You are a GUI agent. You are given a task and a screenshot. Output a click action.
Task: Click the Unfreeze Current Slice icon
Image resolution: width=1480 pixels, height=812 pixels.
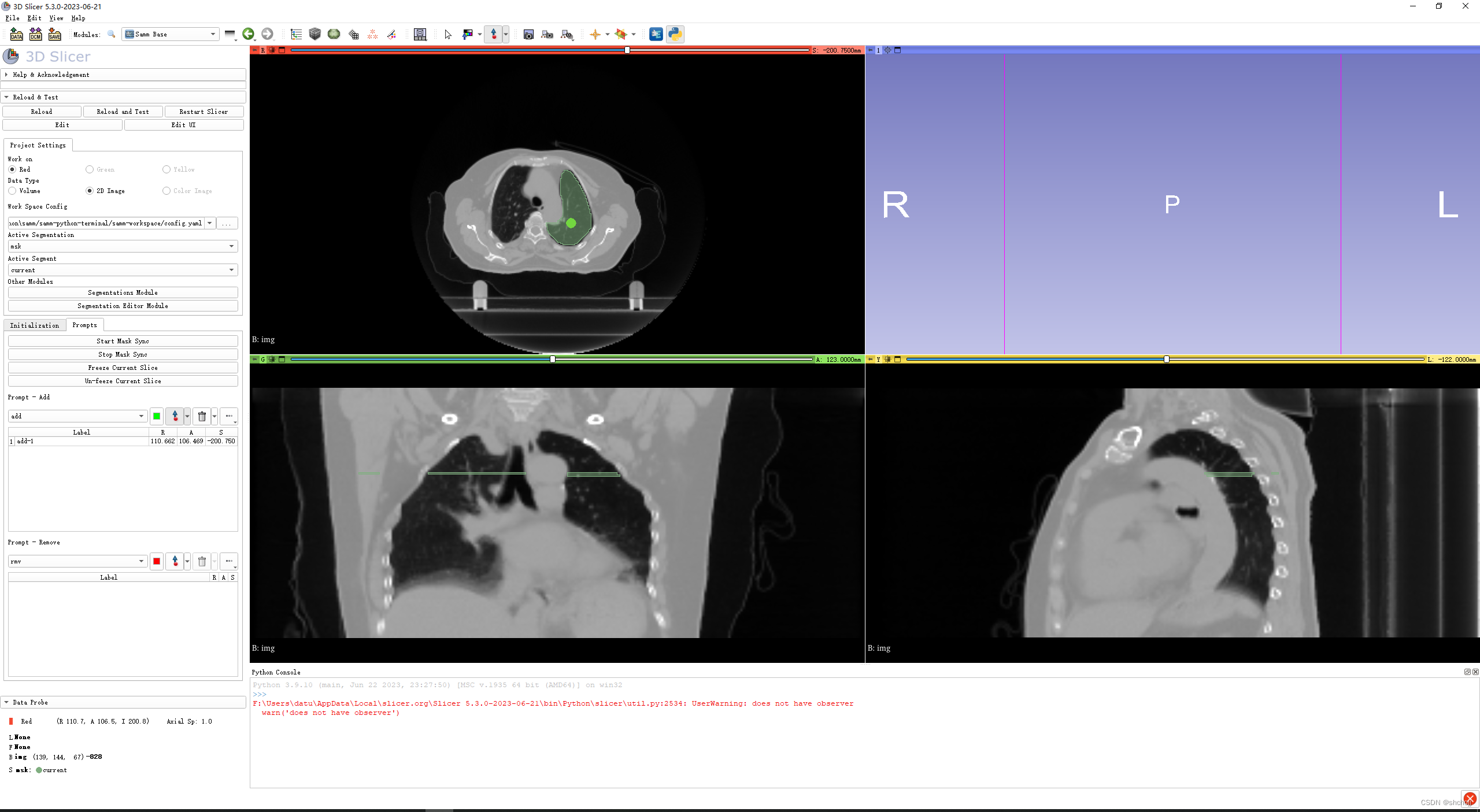122,381
